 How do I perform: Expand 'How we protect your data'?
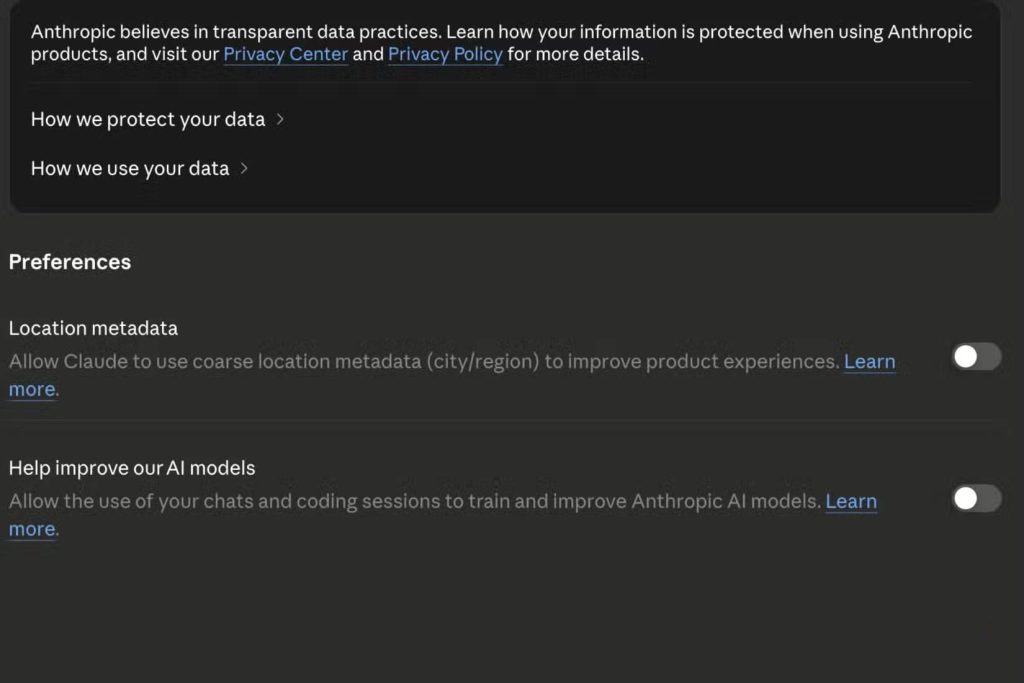click(157, 119)
